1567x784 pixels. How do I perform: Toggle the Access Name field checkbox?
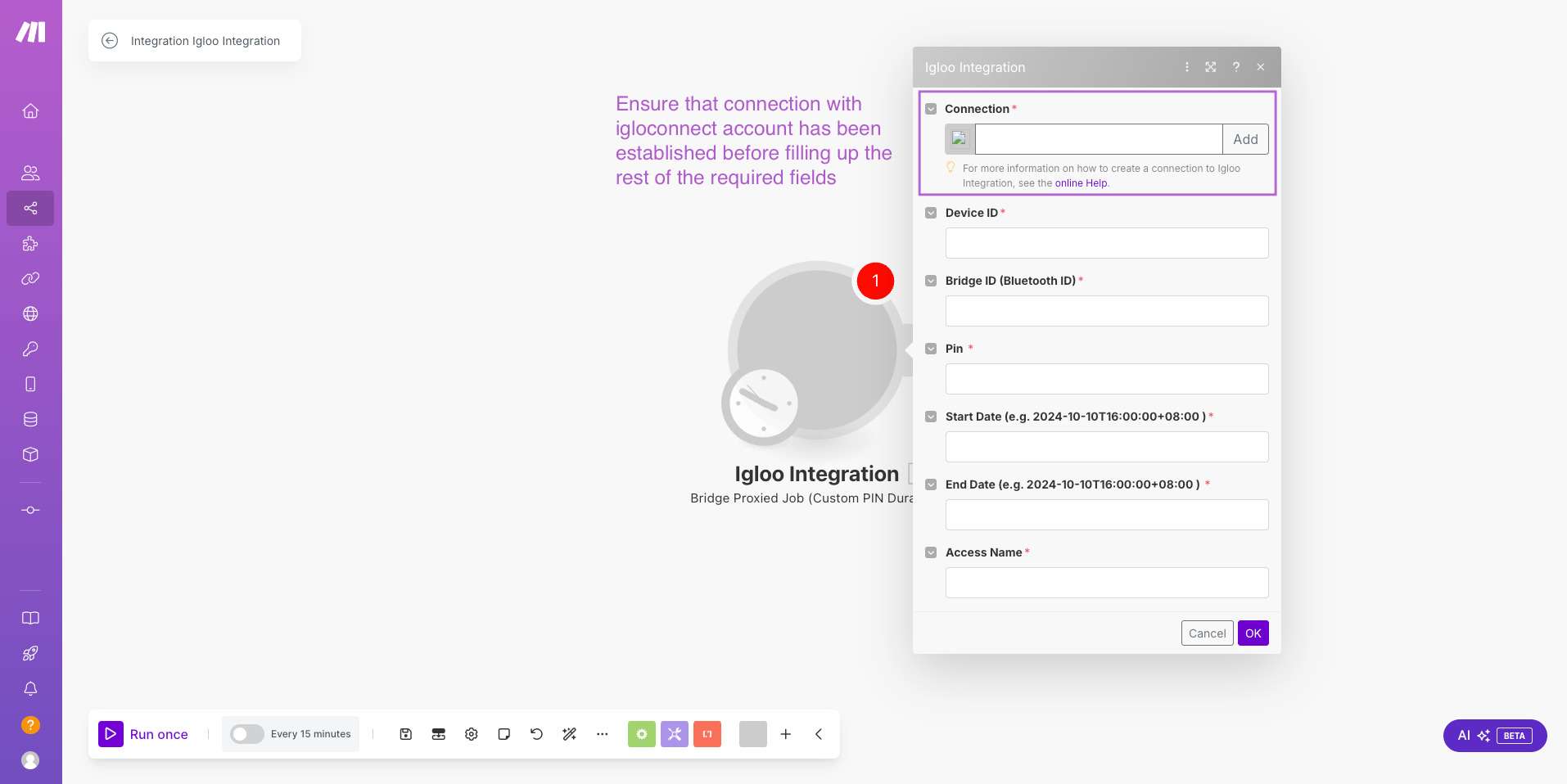pyautogui.click(x=931, y=552)
